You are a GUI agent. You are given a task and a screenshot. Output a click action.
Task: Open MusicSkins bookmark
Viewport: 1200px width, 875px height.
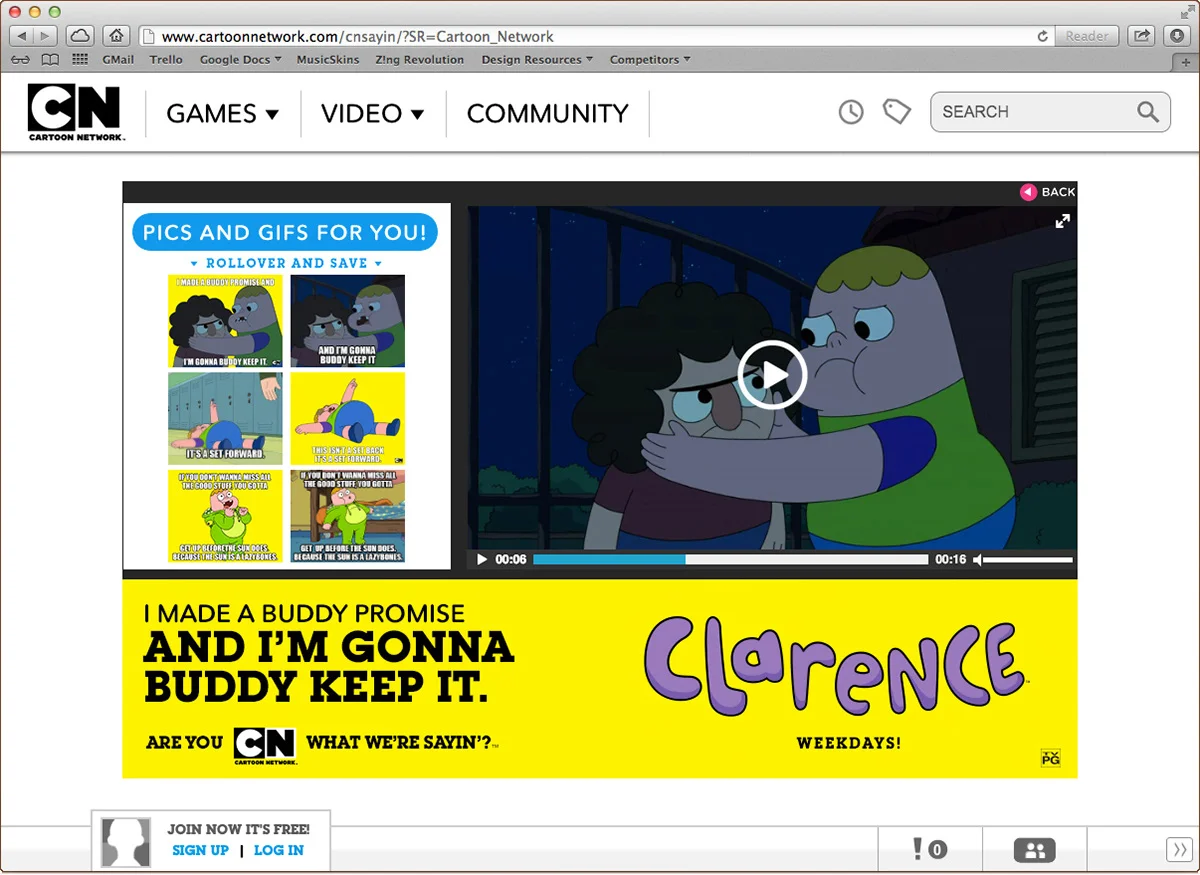coord(327,60)
